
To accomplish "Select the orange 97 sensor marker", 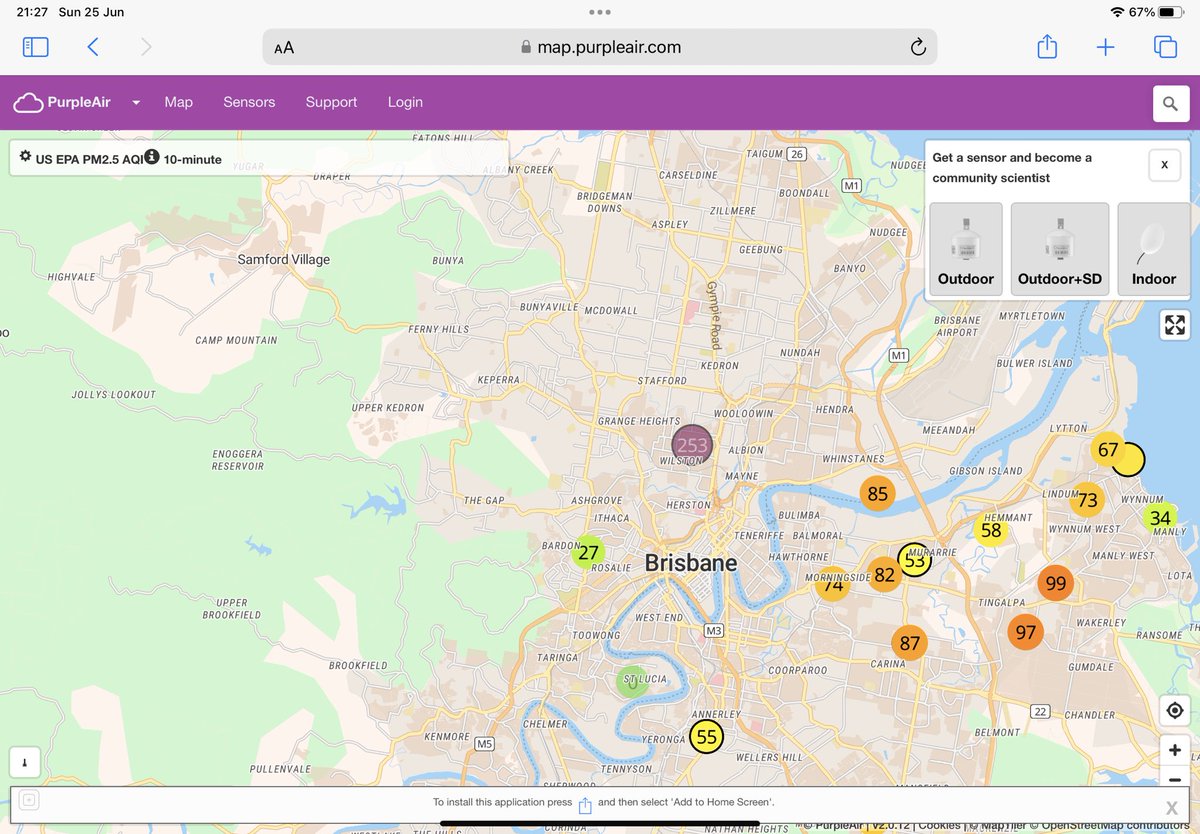I will tap(1026, 632).
